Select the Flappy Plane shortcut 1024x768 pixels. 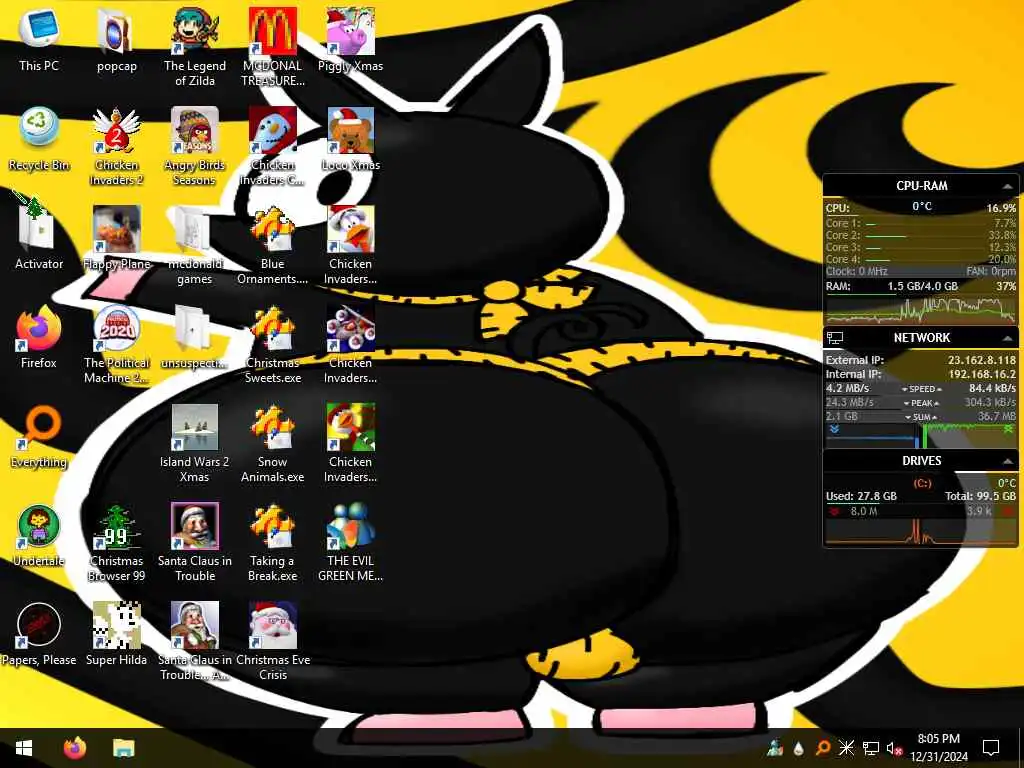pyautogui.click(x=116, y=238)
